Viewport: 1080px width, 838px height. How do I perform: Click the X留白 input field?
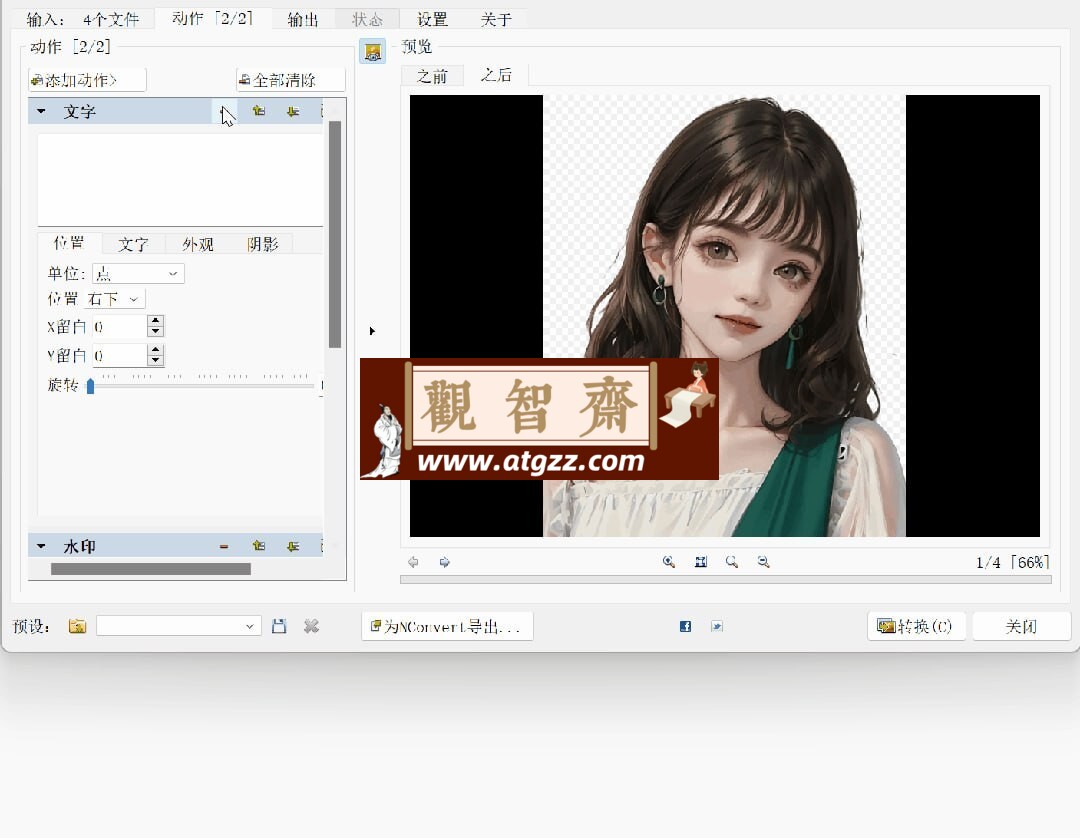[120, 326]
